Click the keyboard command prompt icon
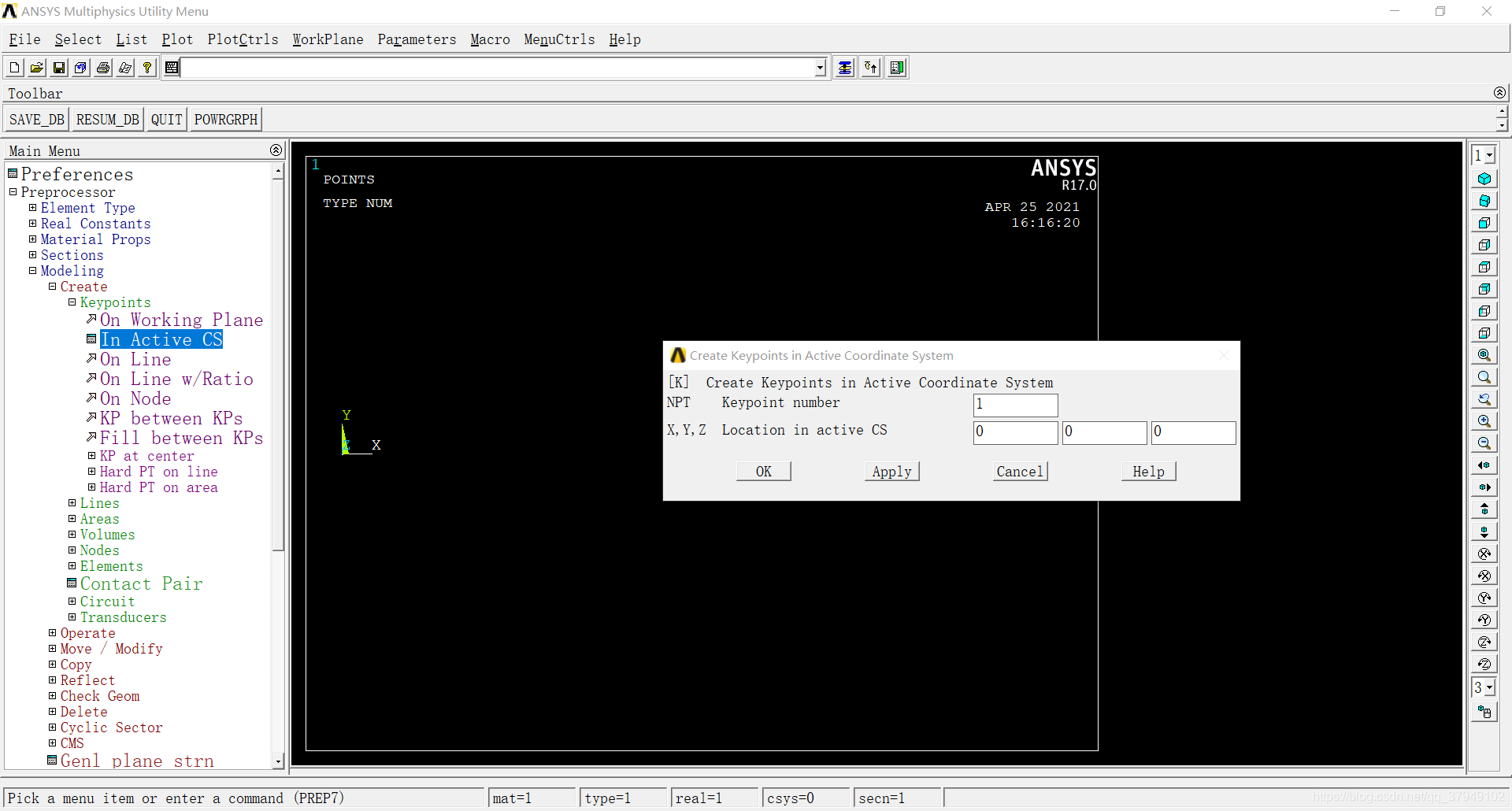The height and width of the screenshot is (811, 1512). click(172, 68)
